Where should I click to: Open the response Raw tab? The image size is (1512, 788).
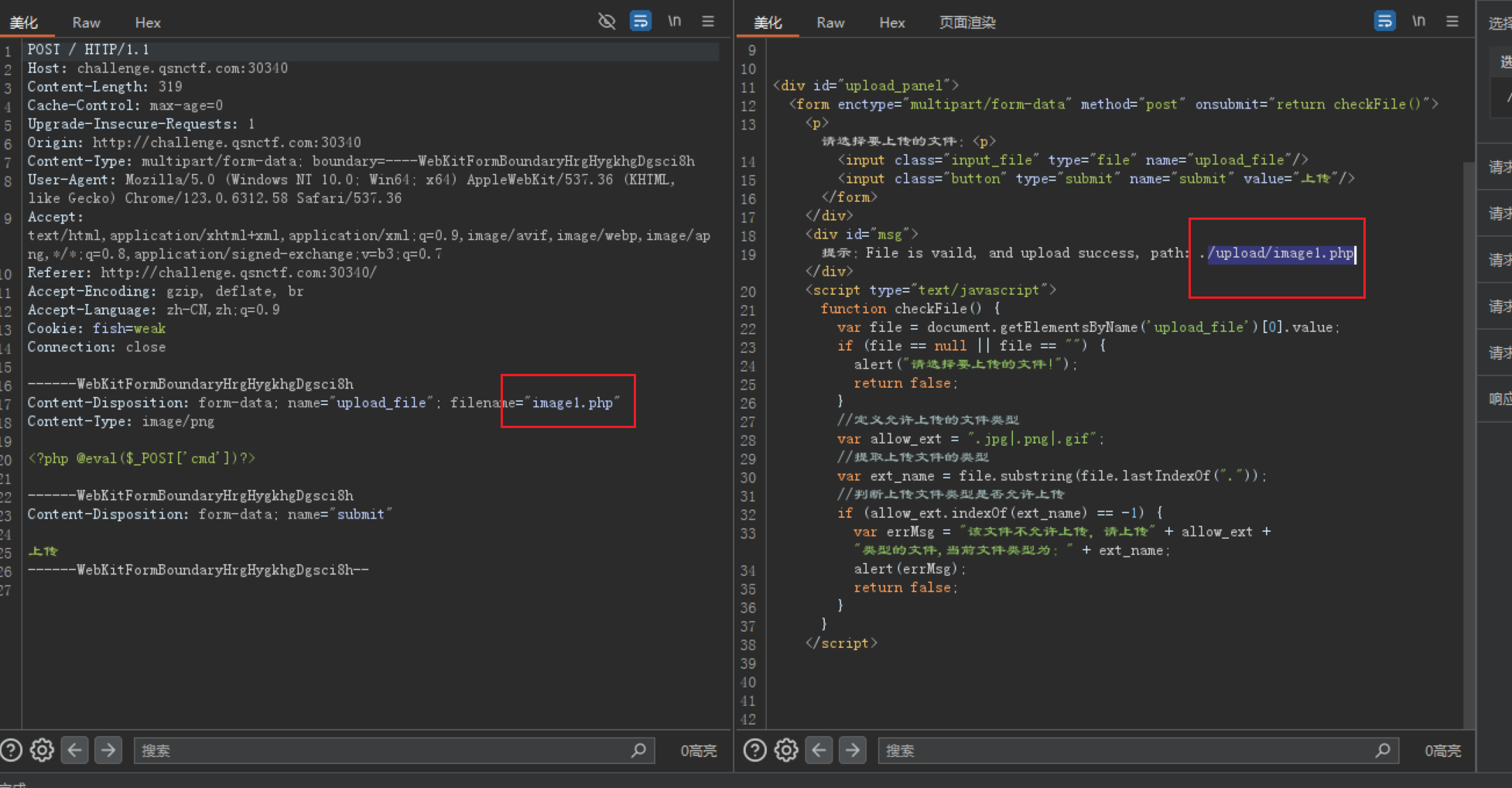tap(830, 22)
